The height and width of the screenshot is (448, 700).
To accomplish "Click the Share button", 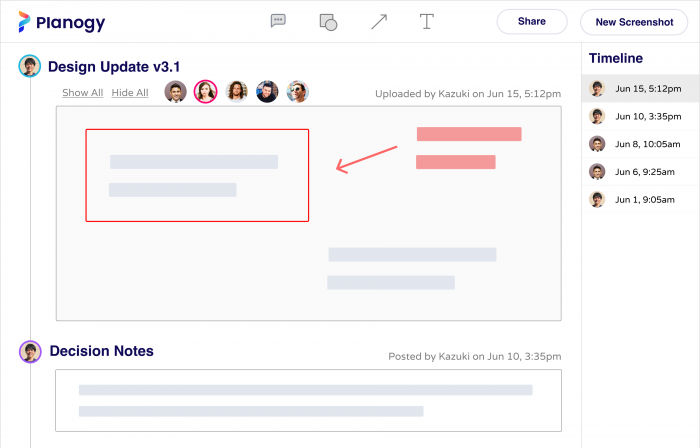I will click(532, 21).
